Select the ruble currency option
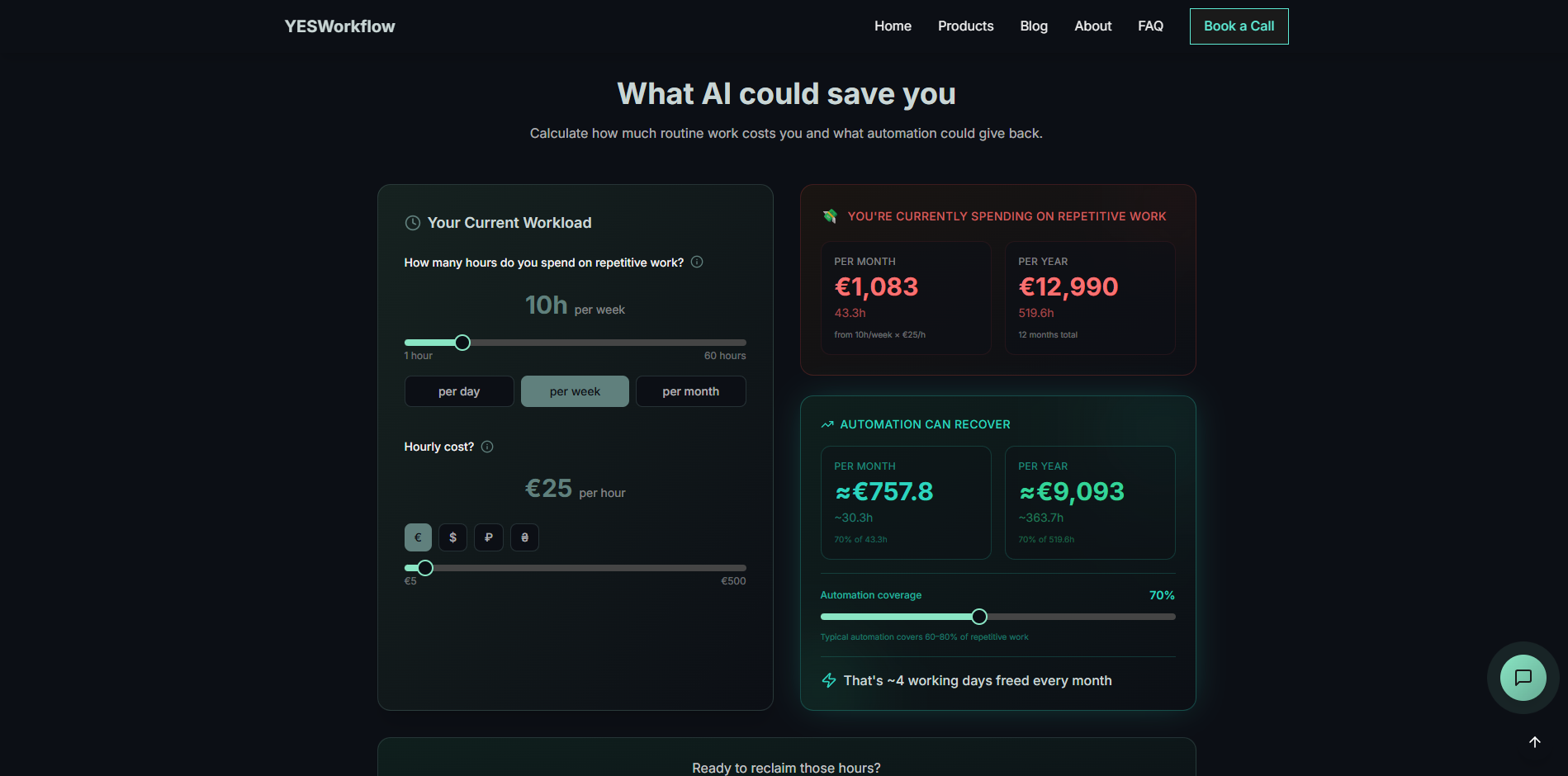 pyautogui.click(x=489, y=537)
